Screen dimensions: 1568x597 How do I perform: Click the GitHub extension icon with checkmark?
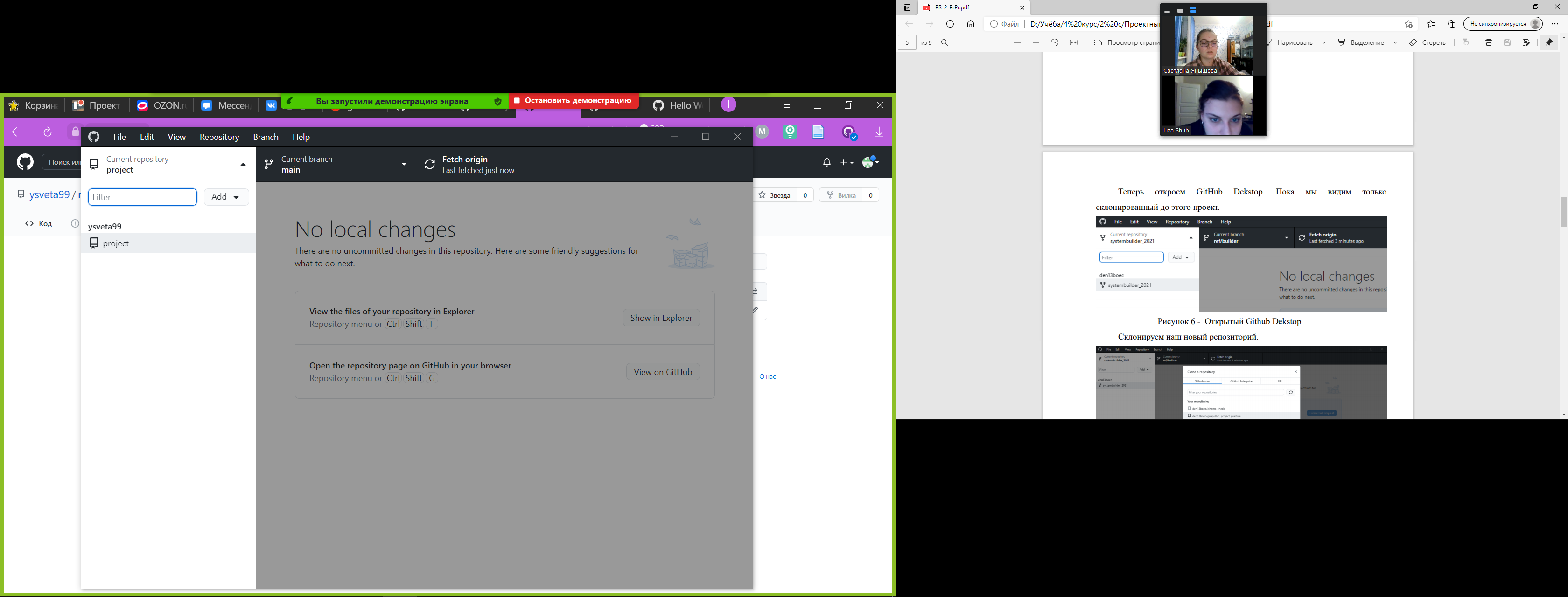point(850,132)
